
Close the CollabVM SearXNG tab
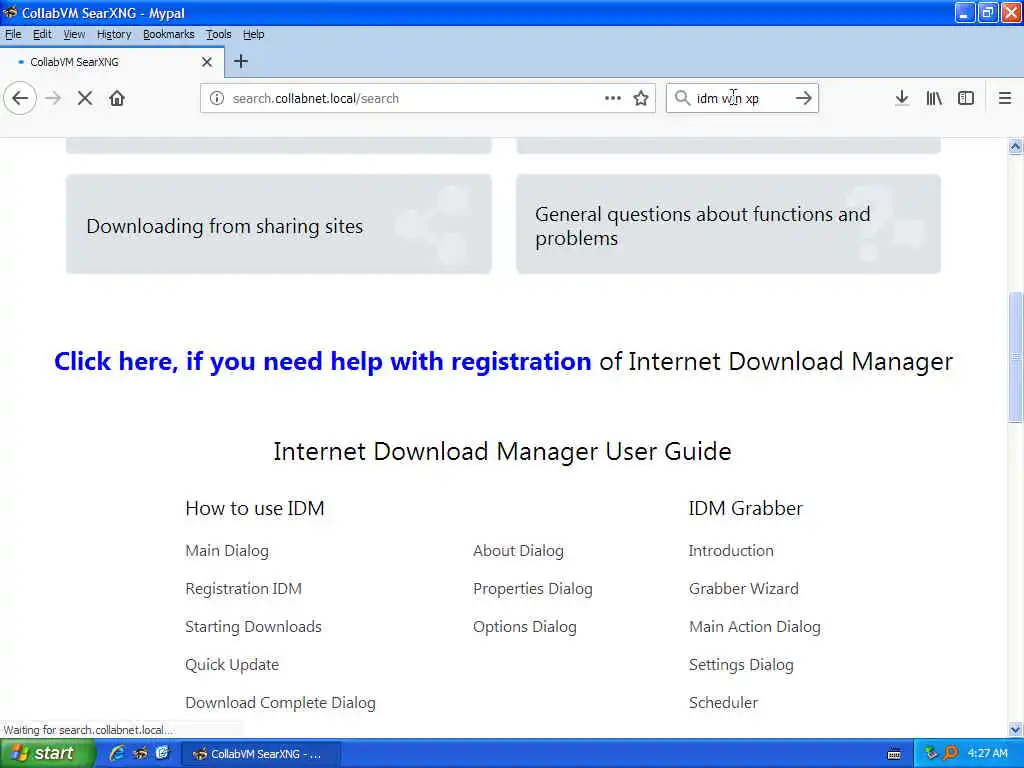(207, 62)
